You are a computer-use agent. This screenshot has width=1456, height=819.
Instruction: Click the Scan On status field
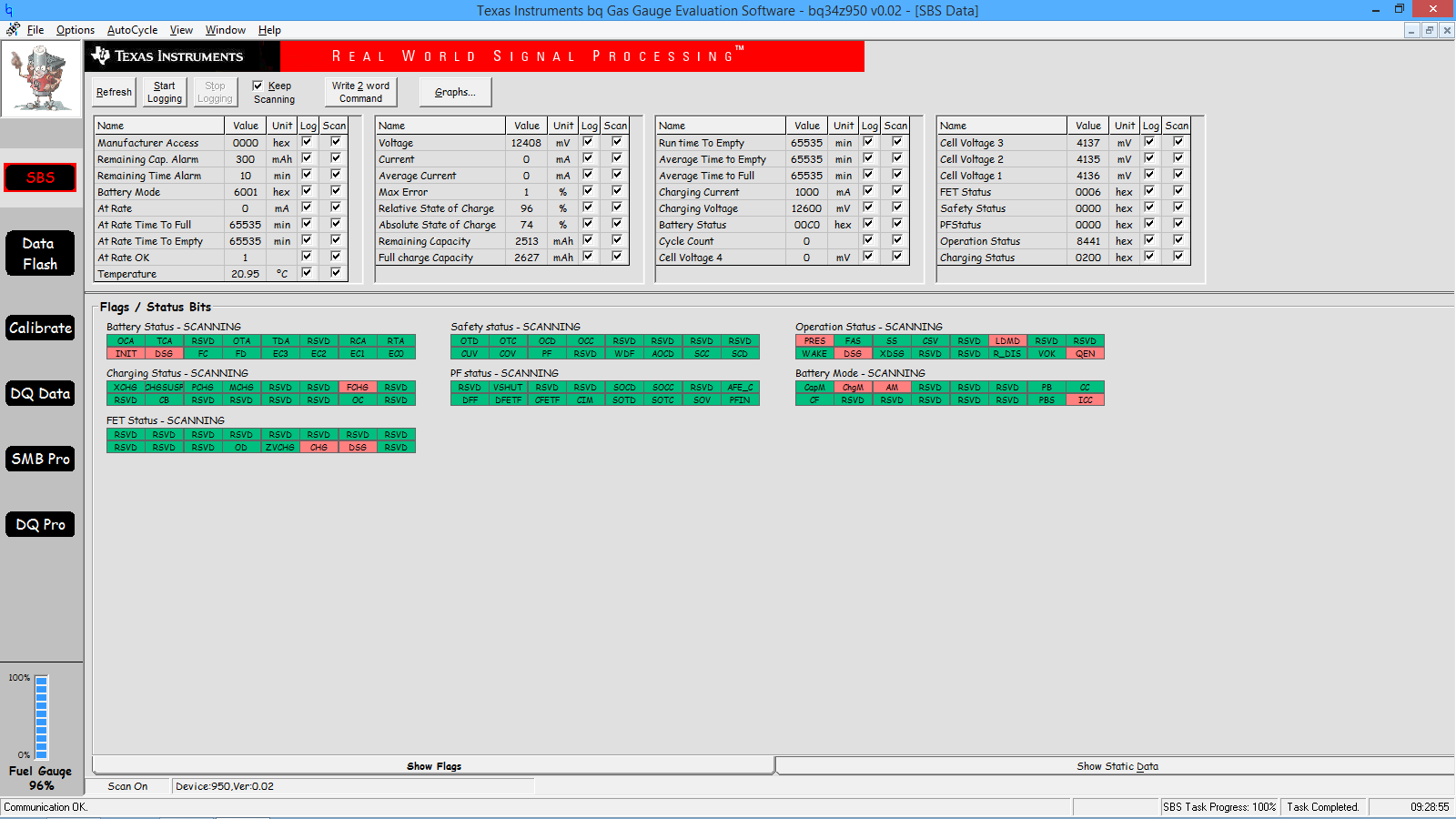(127, 786)
